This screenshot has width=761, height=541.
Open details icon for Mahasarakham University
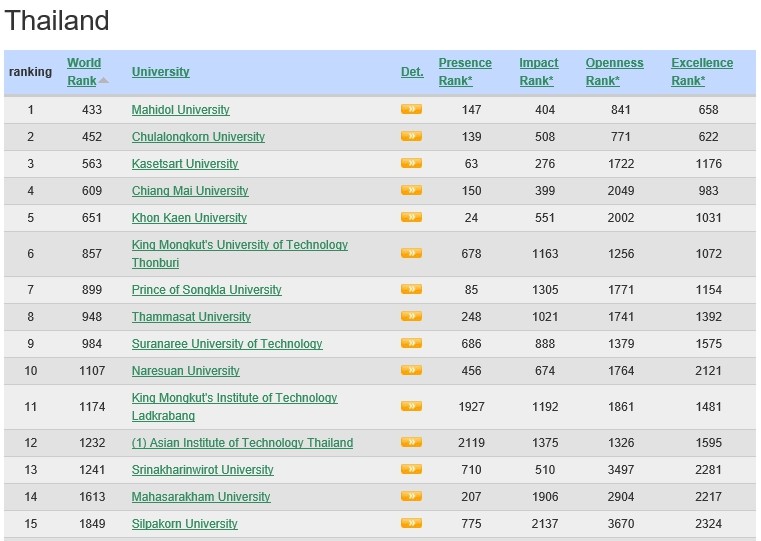click(x=411, y=496)
